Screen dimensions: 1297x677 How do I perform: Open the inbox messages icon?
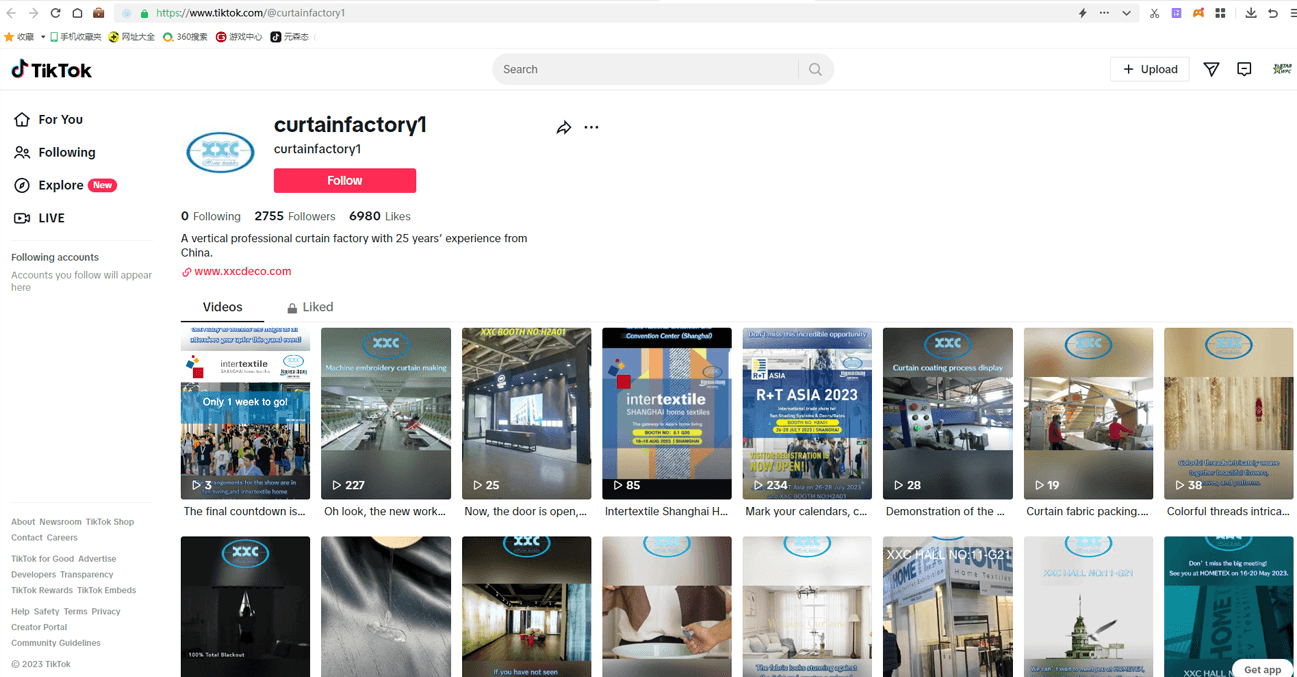[1244, 69]
